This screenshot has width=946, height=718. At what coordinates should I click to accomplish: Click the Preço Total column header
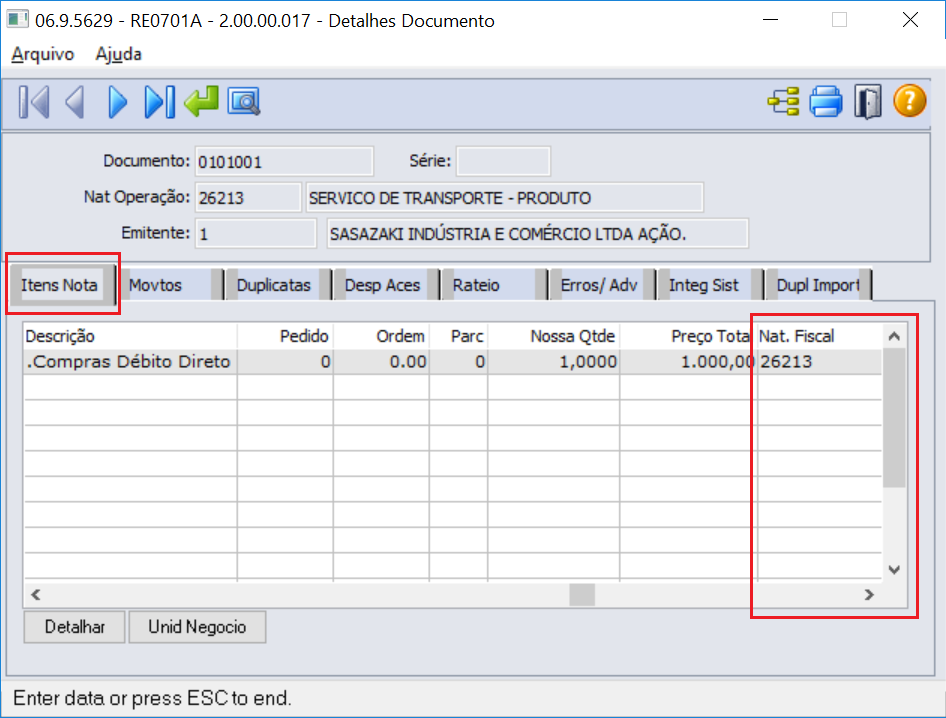687,336
